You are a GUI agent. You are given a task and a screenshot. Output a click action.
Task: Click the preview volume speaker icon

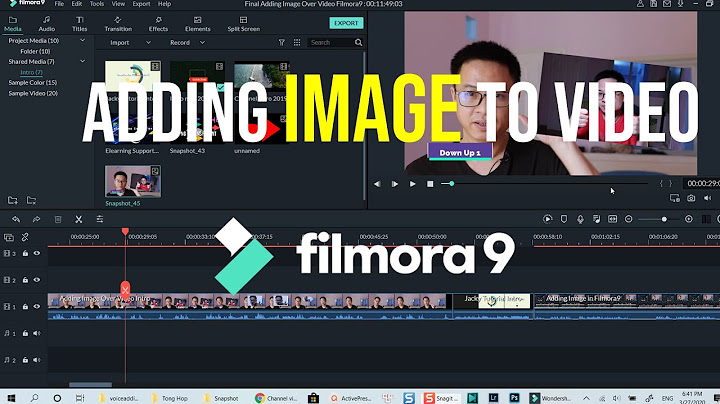click(x=708, y=198)
